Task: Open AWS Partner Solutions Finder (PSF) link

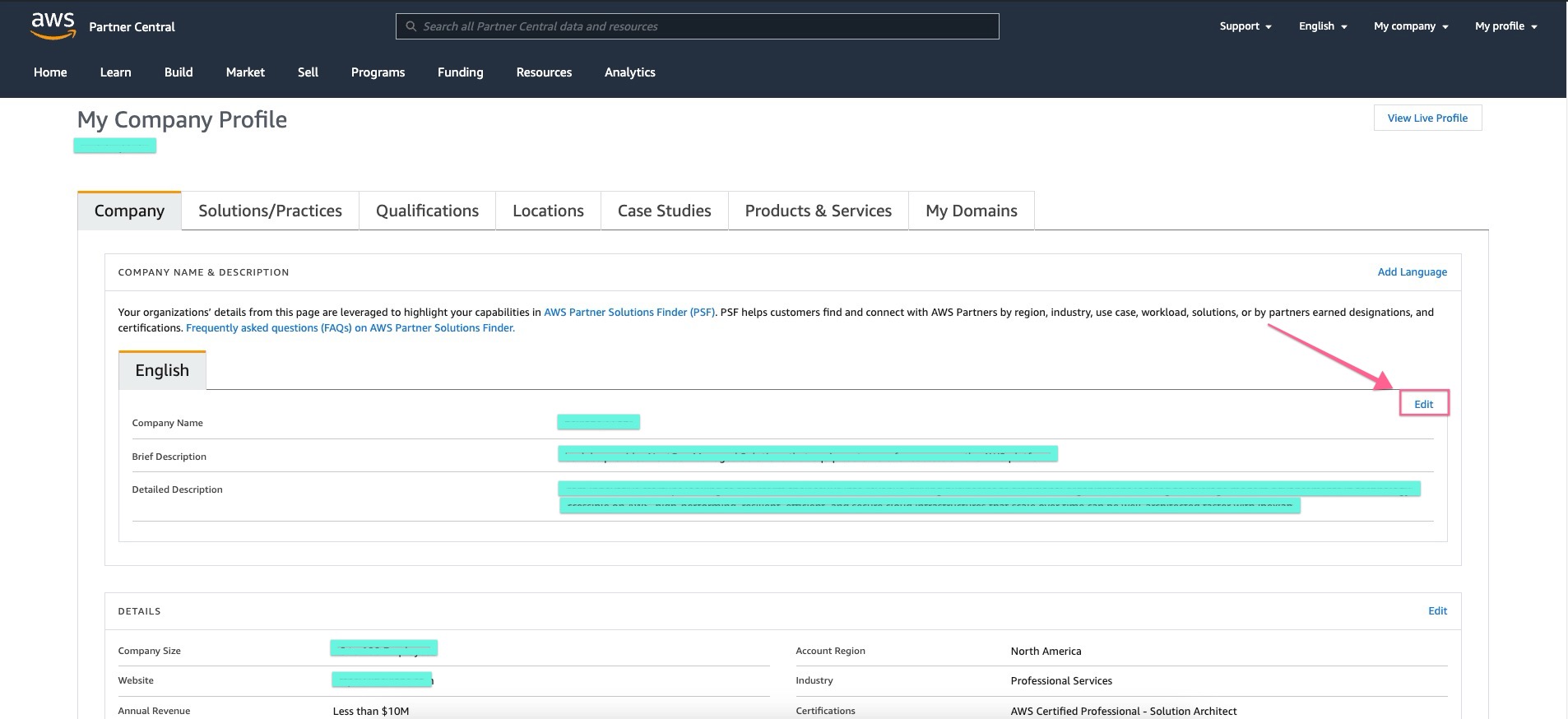Action: coord(629,313)
